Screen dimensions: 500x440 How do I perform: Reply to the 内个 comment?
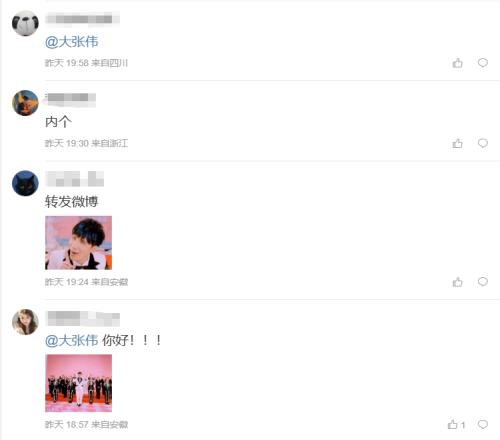[483, 143]
